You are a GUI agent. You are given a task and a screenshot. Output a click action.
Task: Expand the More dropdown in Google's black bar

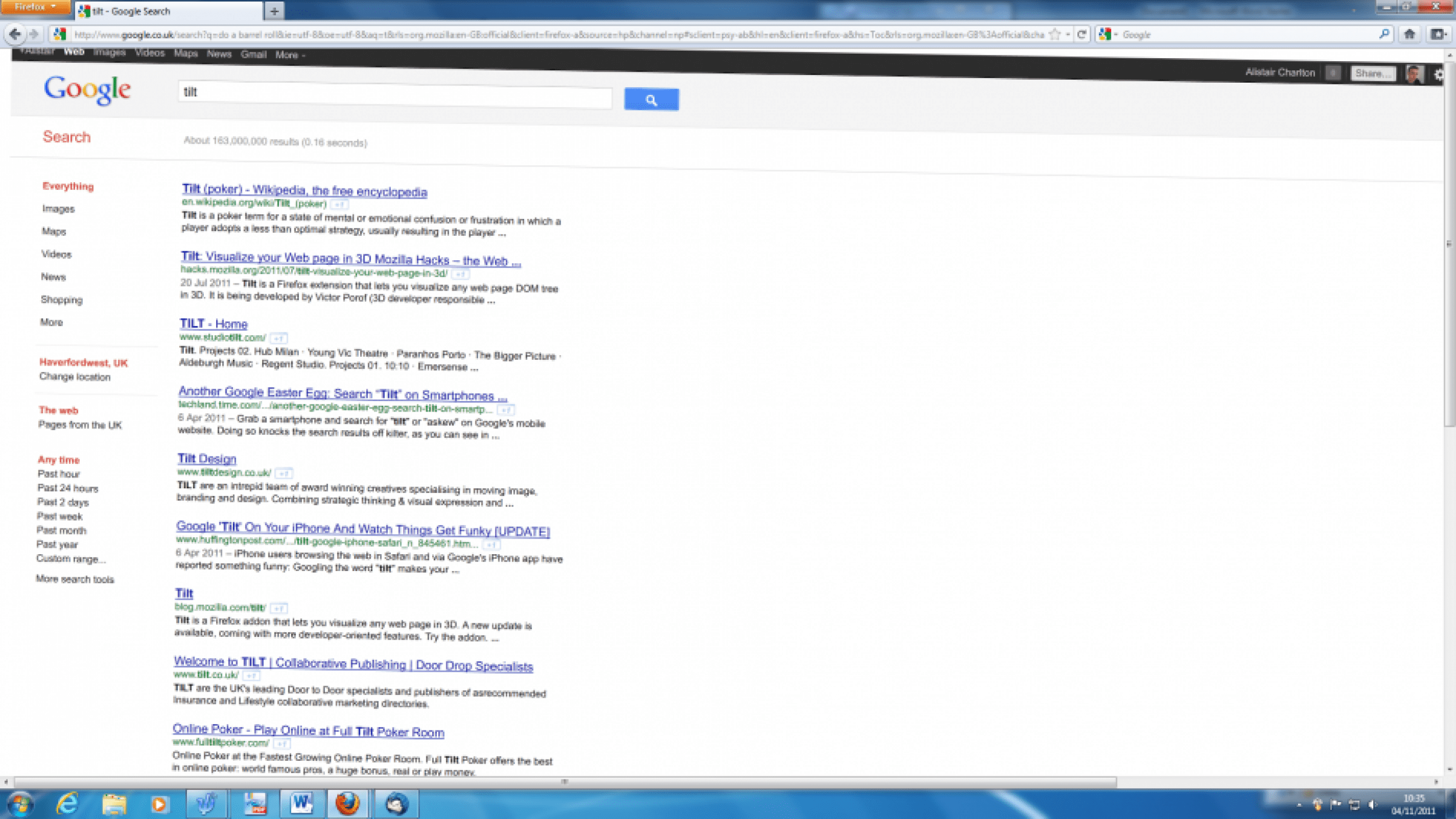(x=289, y=55)
